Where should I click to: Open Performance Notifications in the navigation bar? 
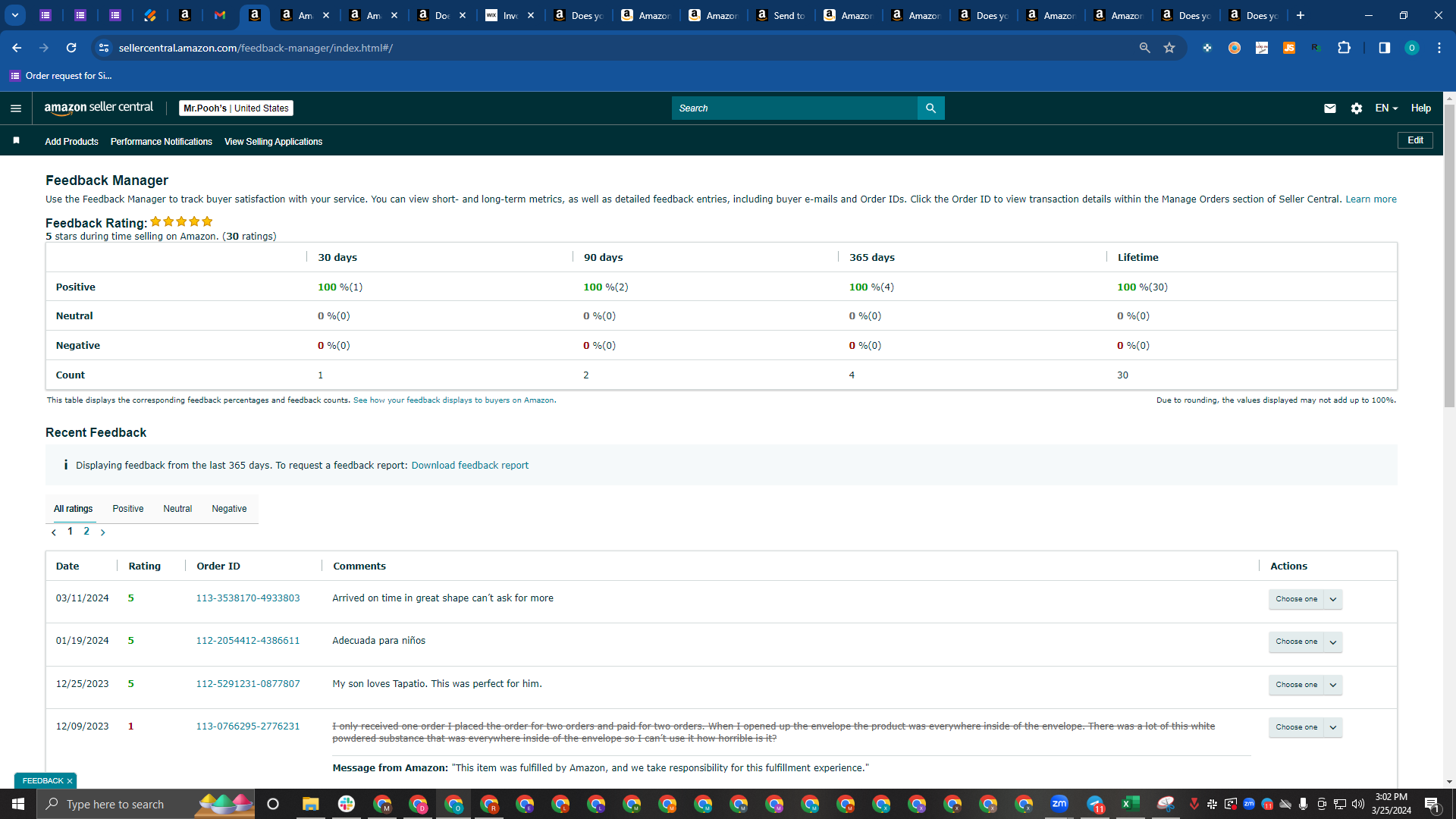[162, 142]
